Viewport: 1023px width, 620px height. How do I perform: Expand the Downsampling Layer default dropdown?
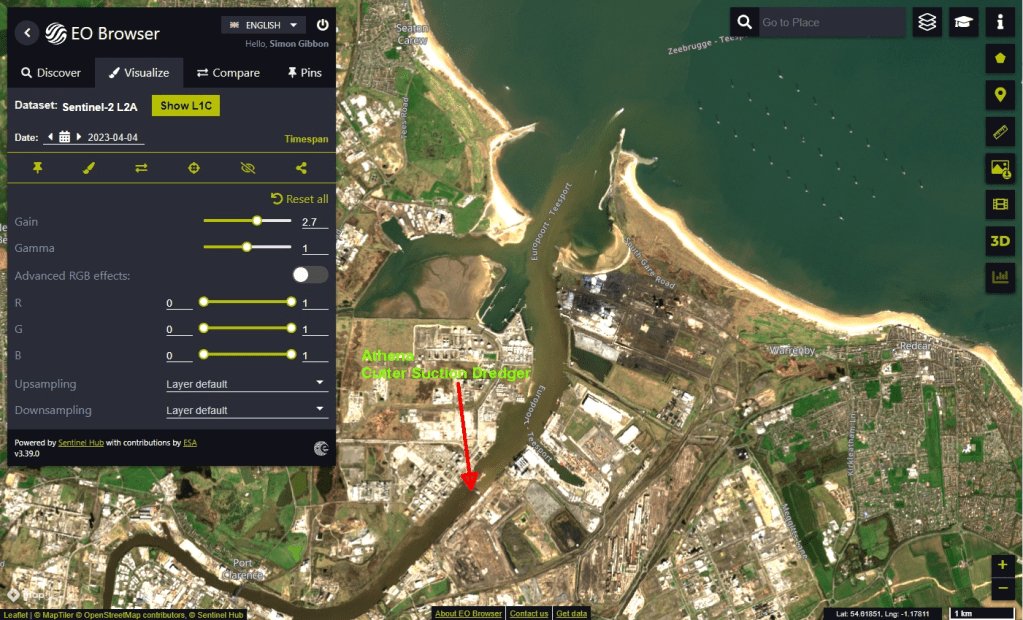(x=246, y=410)
